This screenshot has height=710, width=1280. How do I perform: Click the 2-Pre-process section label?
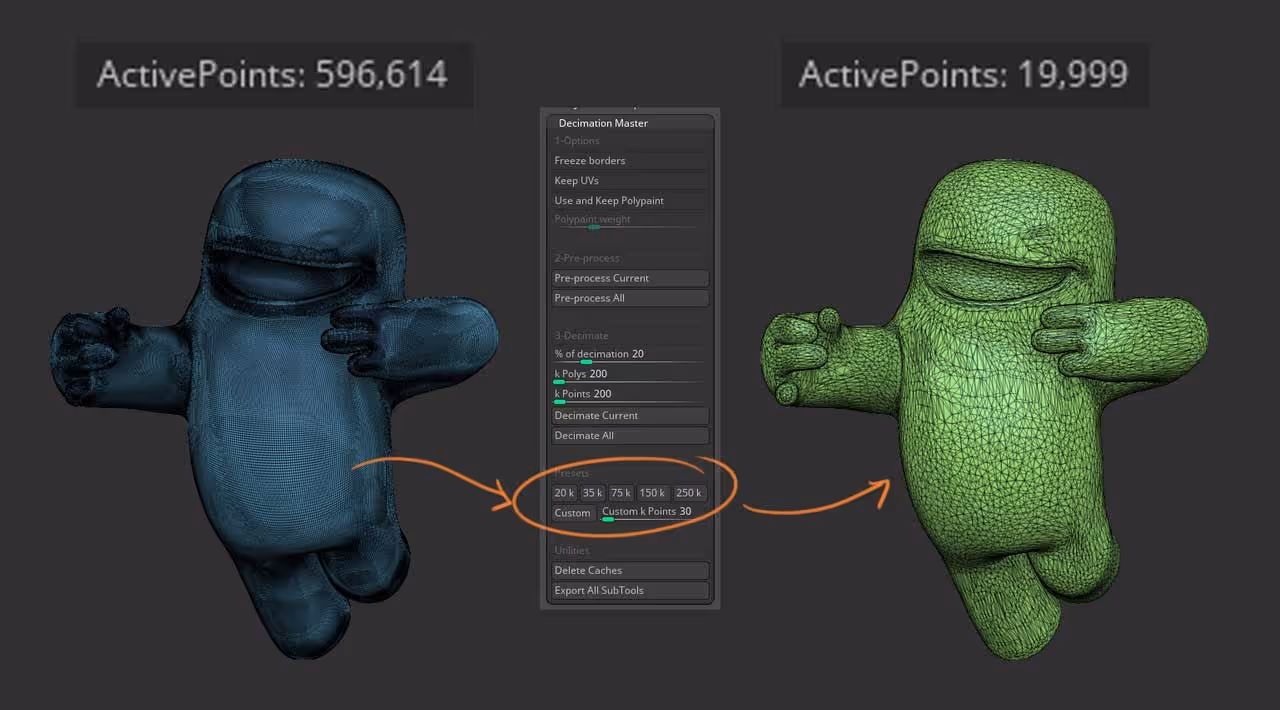(x=588, y=258)
